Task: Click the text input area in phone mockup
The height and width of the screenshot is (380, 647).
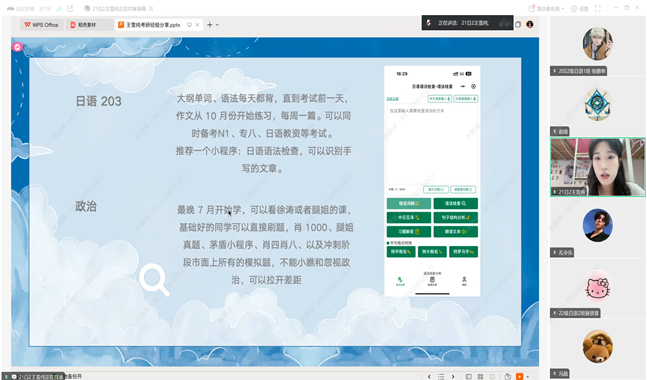Action: 432,144
